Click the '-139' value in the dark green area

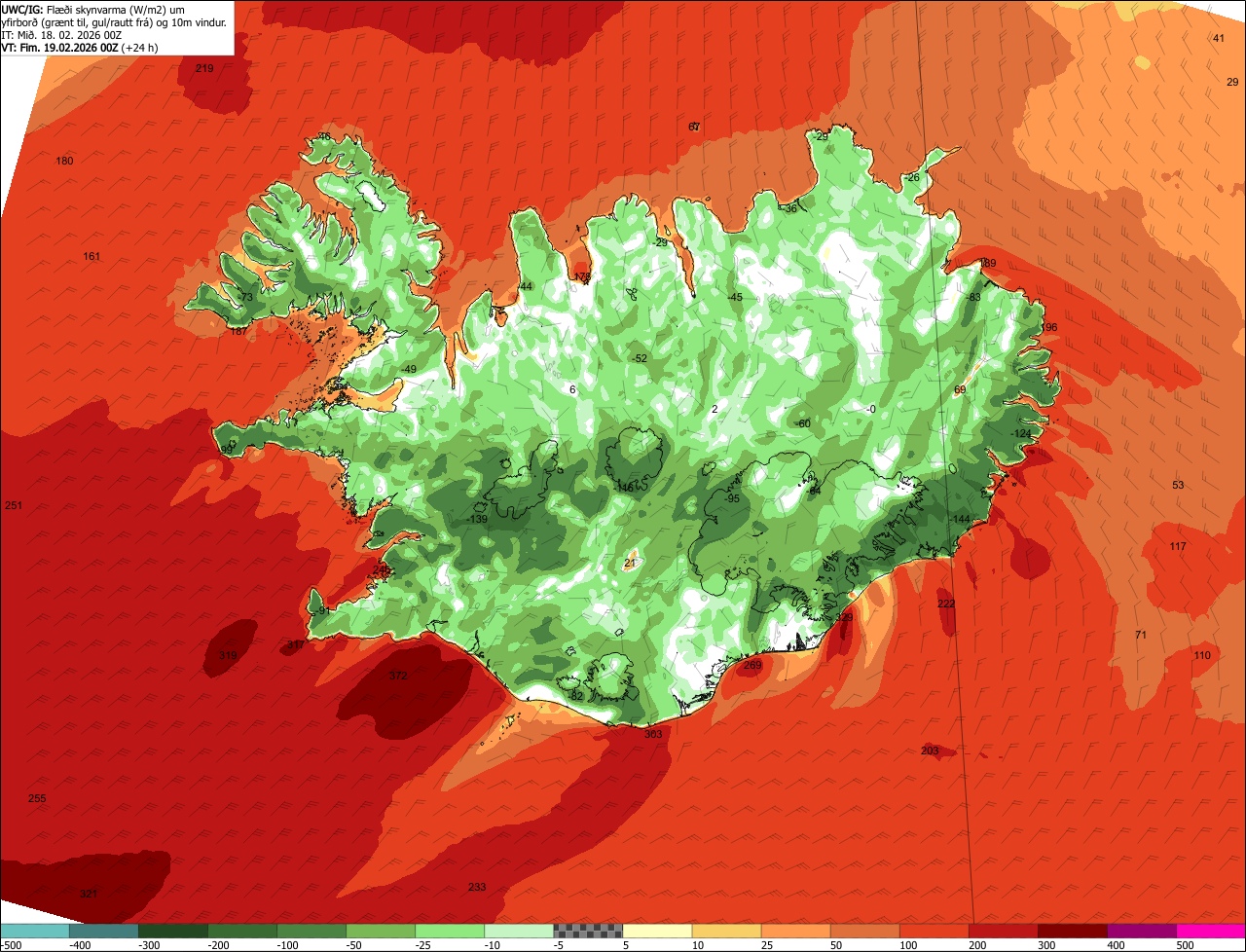476,519
